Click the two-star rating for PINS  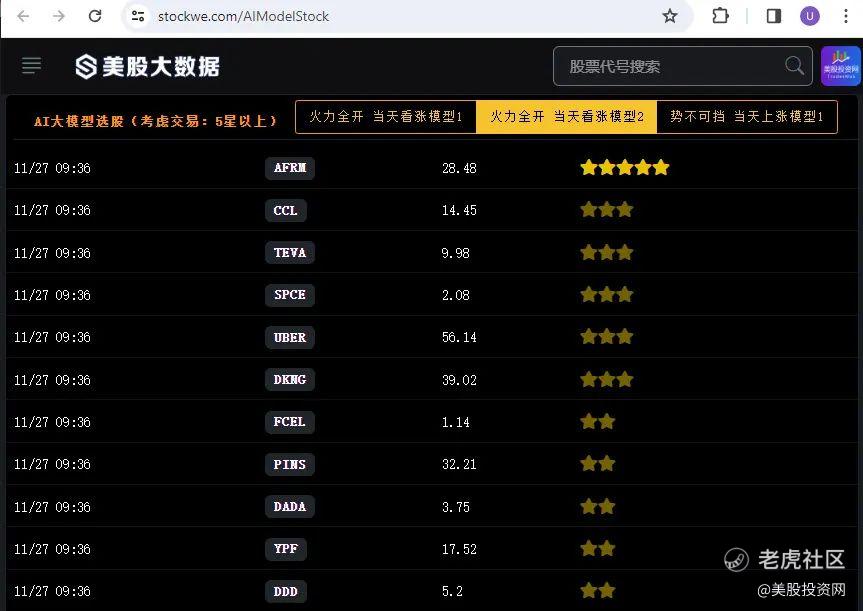[x=598, y=463]
